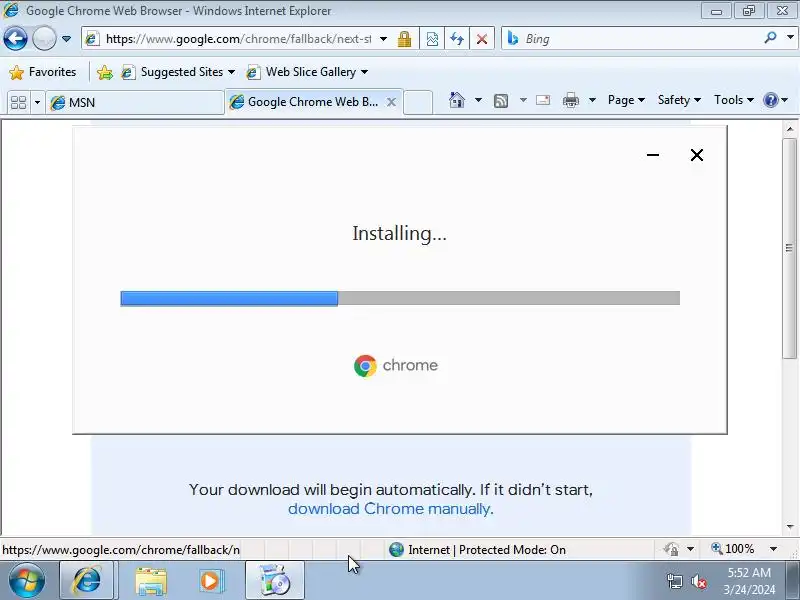Switch to the MSN tab

point(135,103)
